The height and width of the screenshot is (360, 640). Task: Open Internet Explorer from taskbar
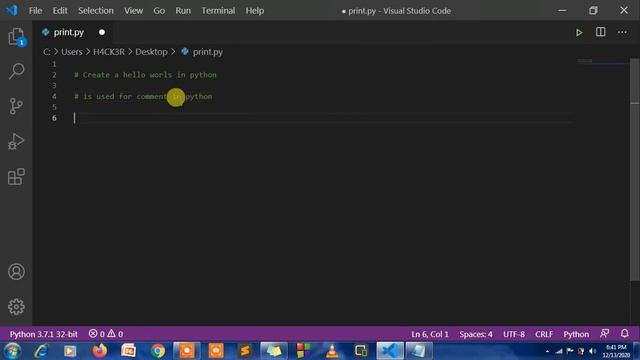41,351
